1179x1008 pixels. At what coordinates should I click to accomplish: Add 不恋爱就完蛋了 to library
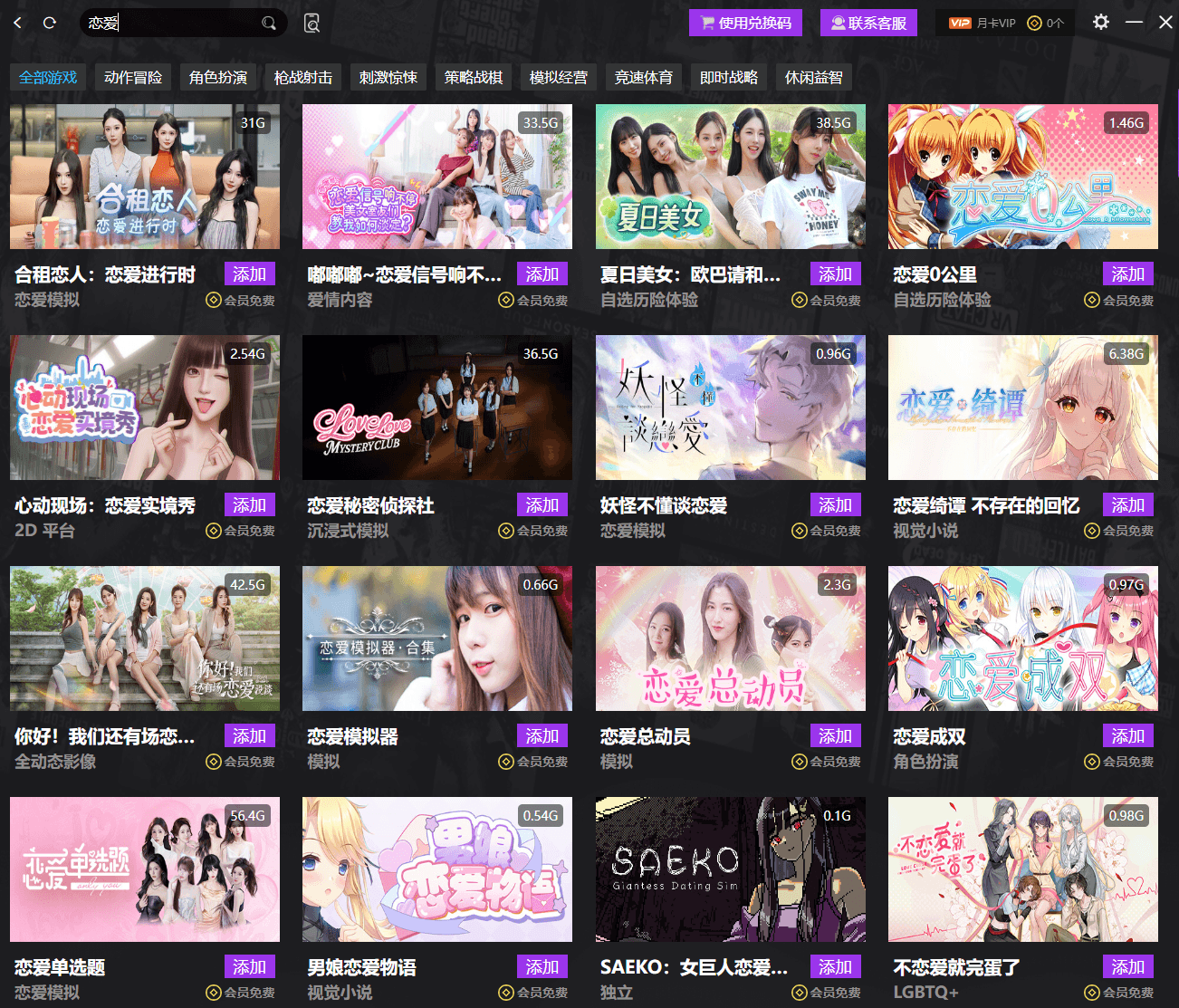click(1128, 967)
